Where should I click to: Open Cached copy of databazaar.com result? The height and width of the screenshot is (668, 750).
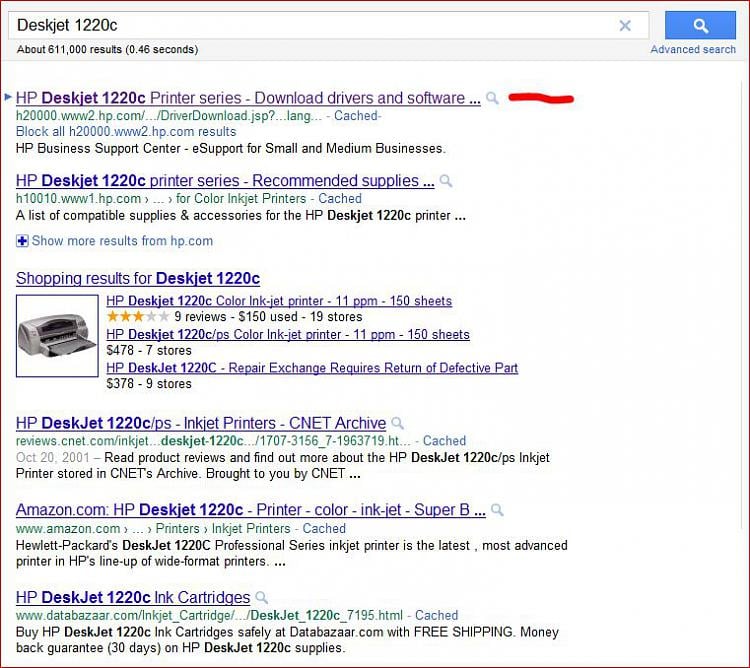[x=436, y=615]
